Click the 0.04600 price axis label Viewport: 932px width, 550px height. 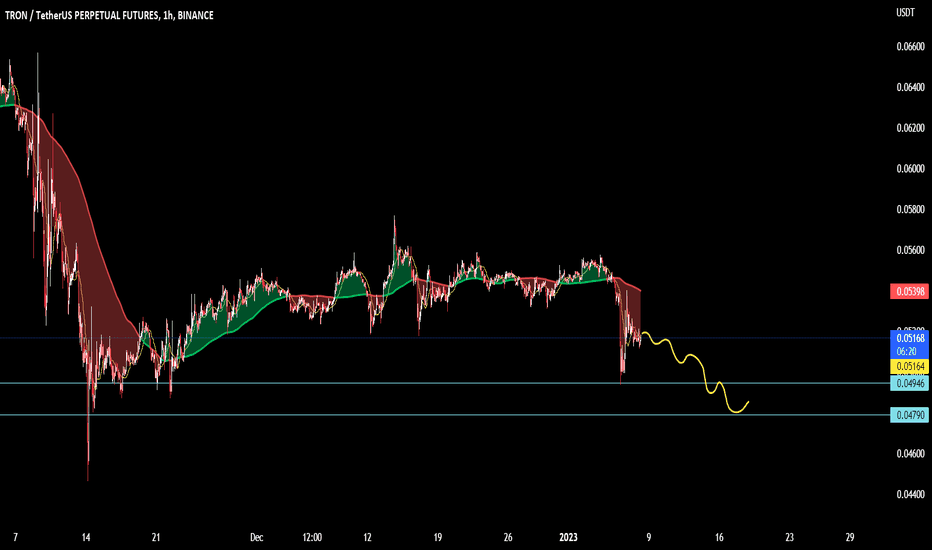click(x=911, y=454)
